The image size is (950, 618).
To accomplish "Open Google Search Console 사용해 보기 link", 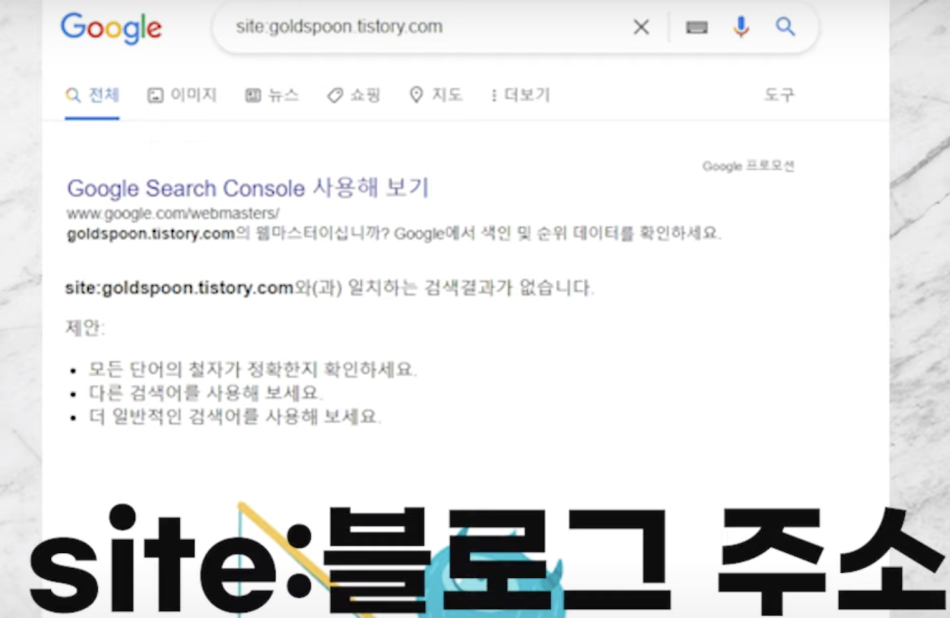I will point(248,188).
